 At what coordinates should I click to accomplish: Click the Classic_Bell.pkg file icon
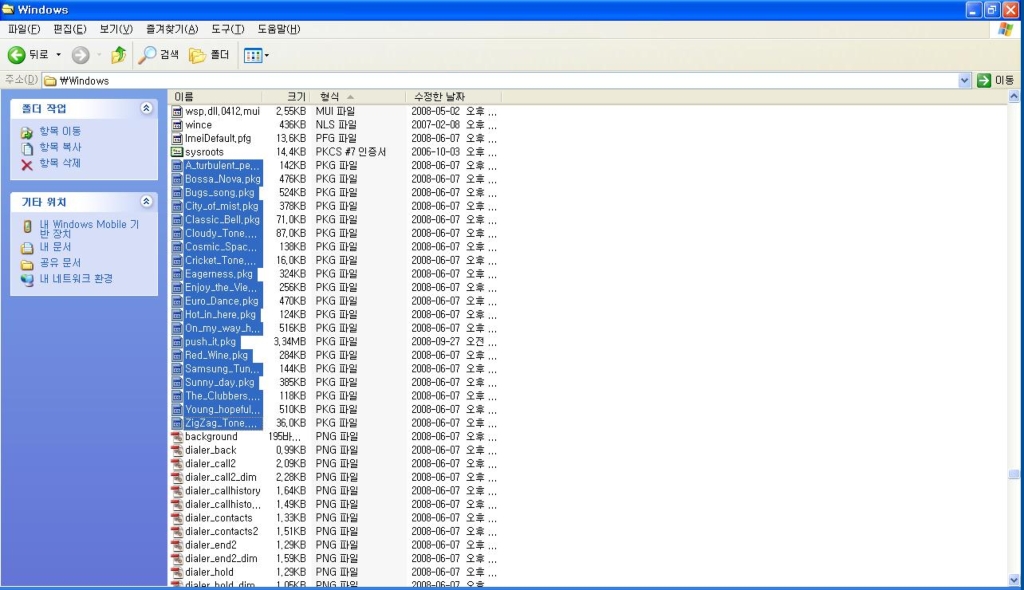[x=177, y=220]
